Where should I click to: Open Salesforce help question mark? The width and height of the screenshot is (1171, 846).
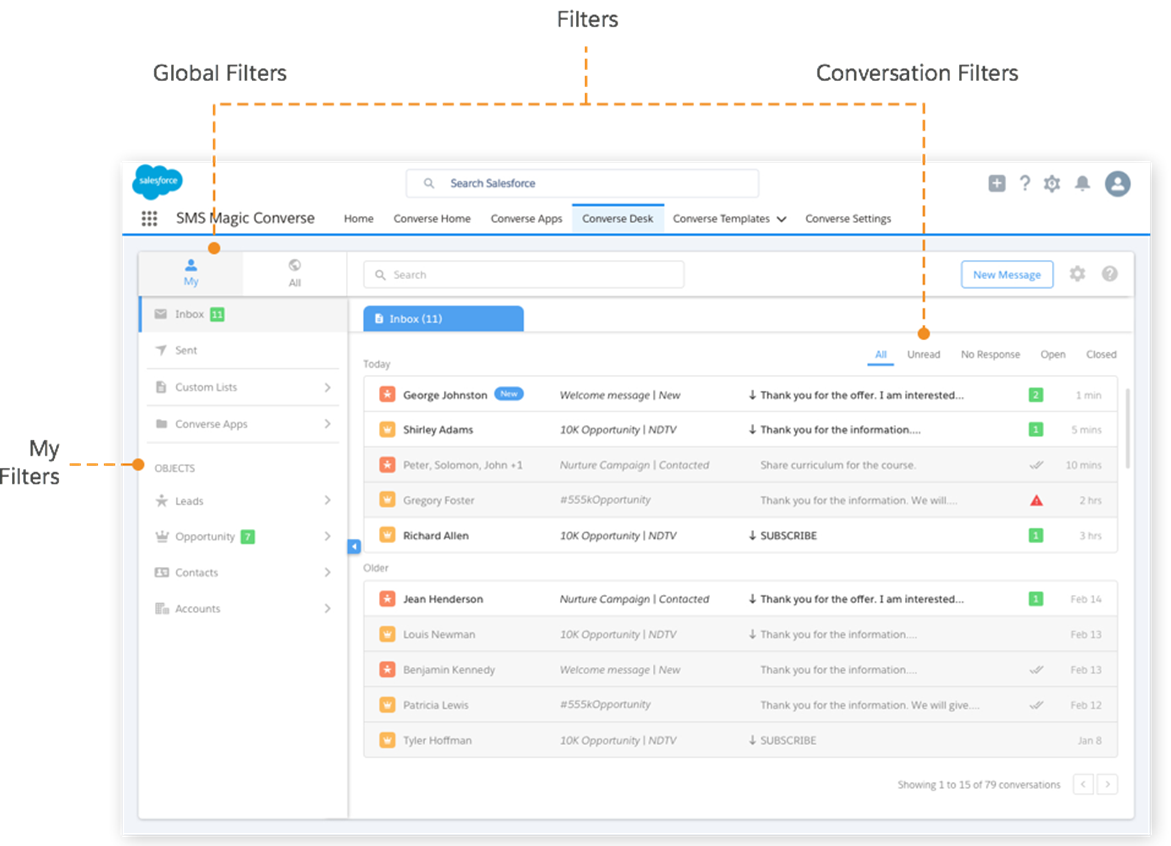[1025, 183]
